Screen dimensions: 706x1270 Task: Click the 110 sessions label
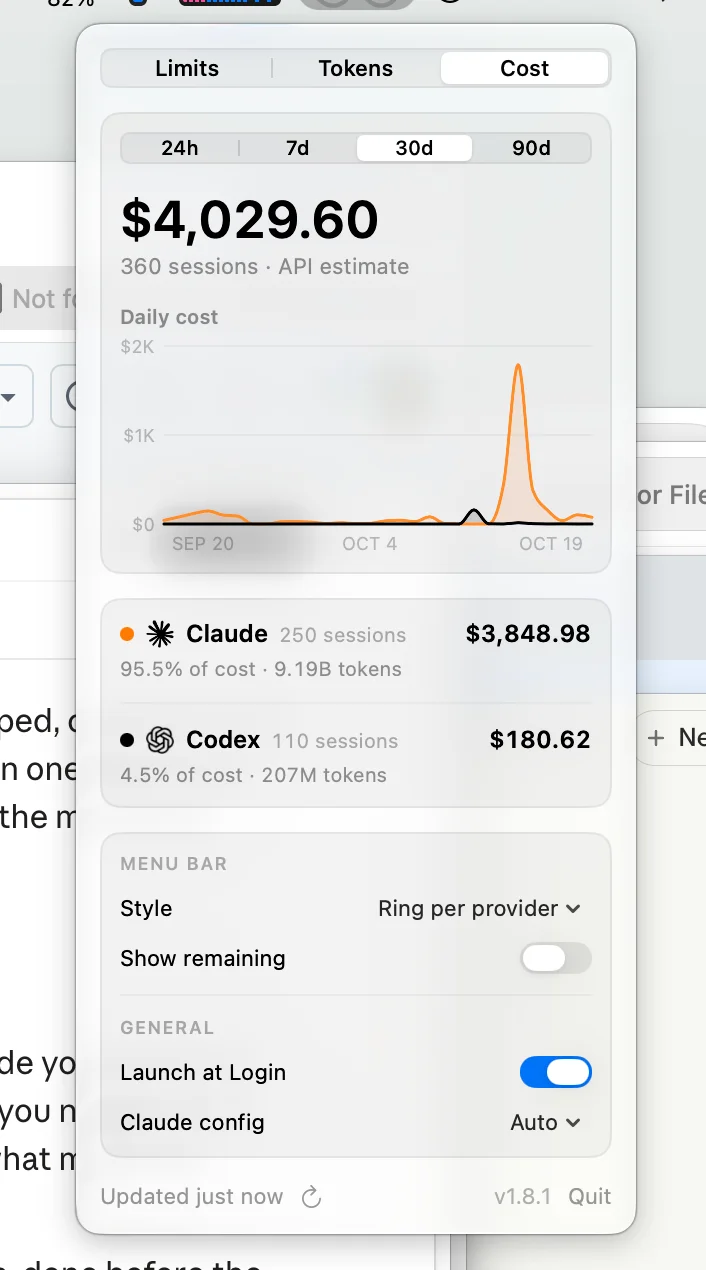pos(335,741)
